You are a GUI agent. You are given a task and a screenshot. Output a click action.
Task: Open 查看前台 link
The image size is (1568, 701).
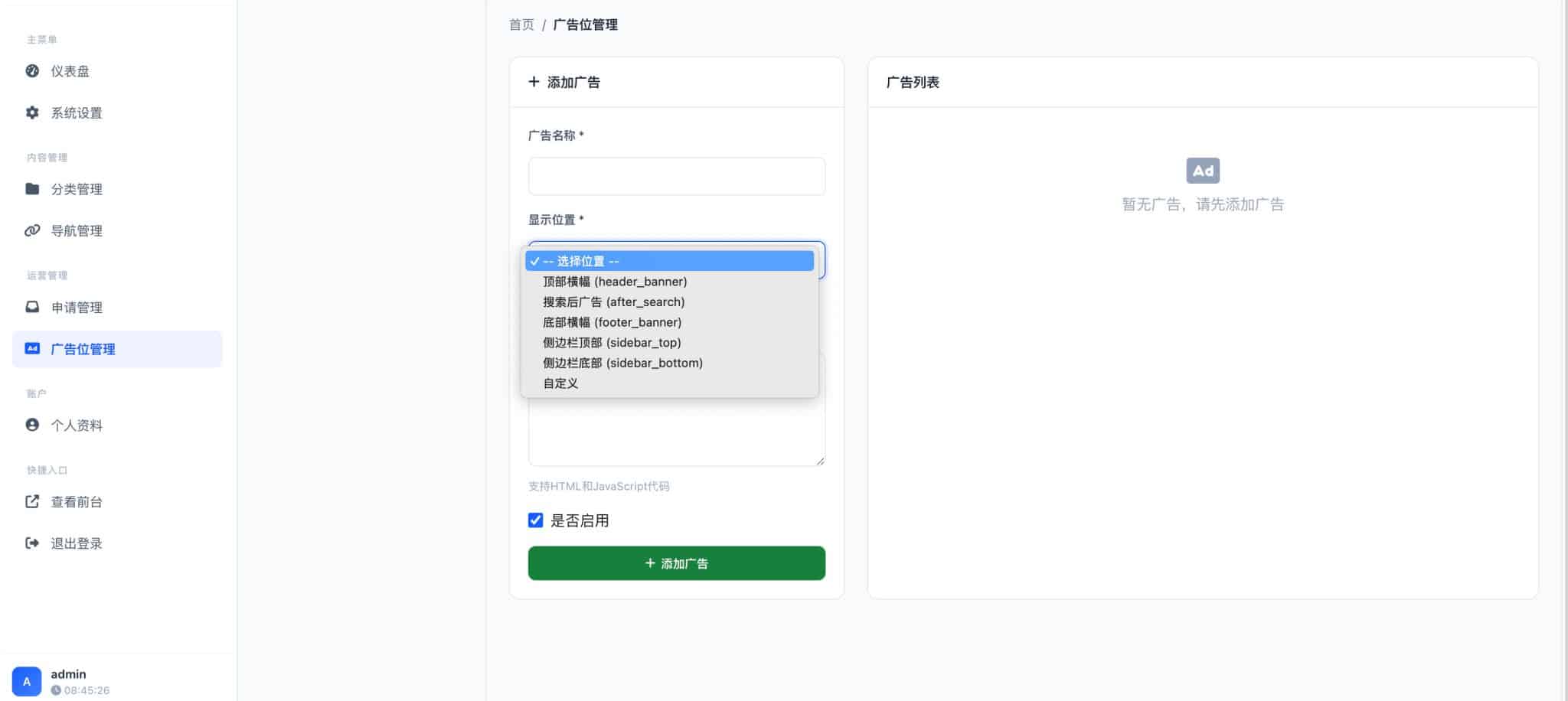117,501
